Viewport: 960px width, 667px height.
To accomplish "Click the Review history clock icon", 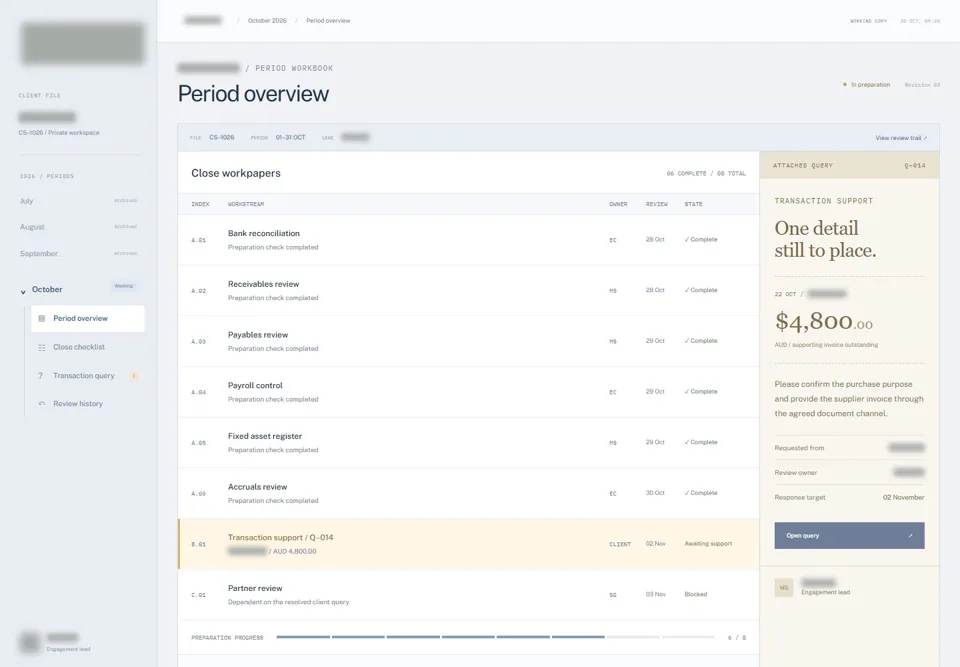I will pyautogui.click(x=42, y=404).
